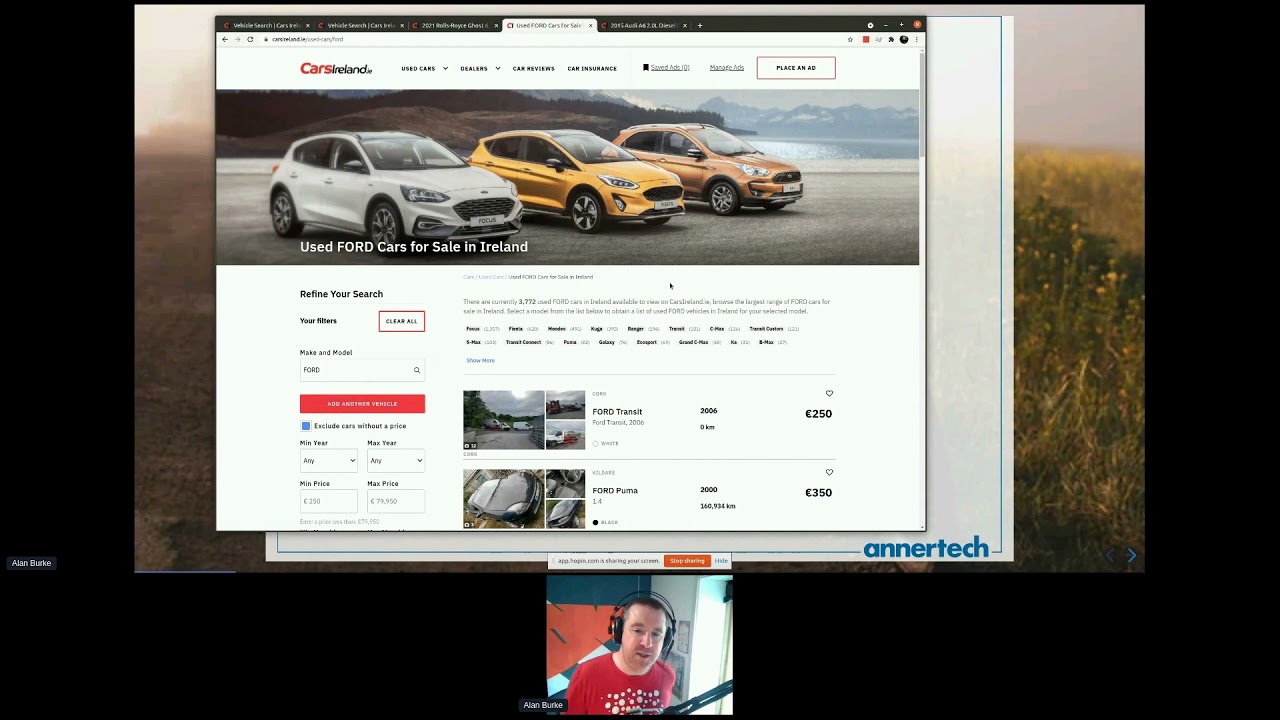This screenshot has height=720, width=1280.
Task: Open the FORD Puma main listing photo
Action: [x=503, y=498]
